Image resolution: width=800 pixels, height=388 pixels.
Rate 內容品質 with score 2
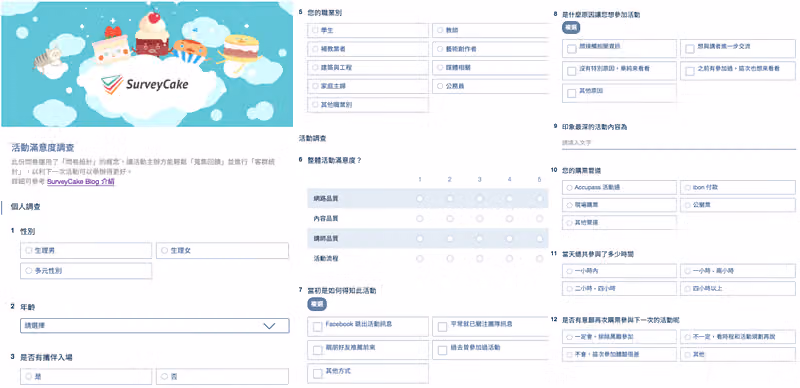[x=449, y=219]
